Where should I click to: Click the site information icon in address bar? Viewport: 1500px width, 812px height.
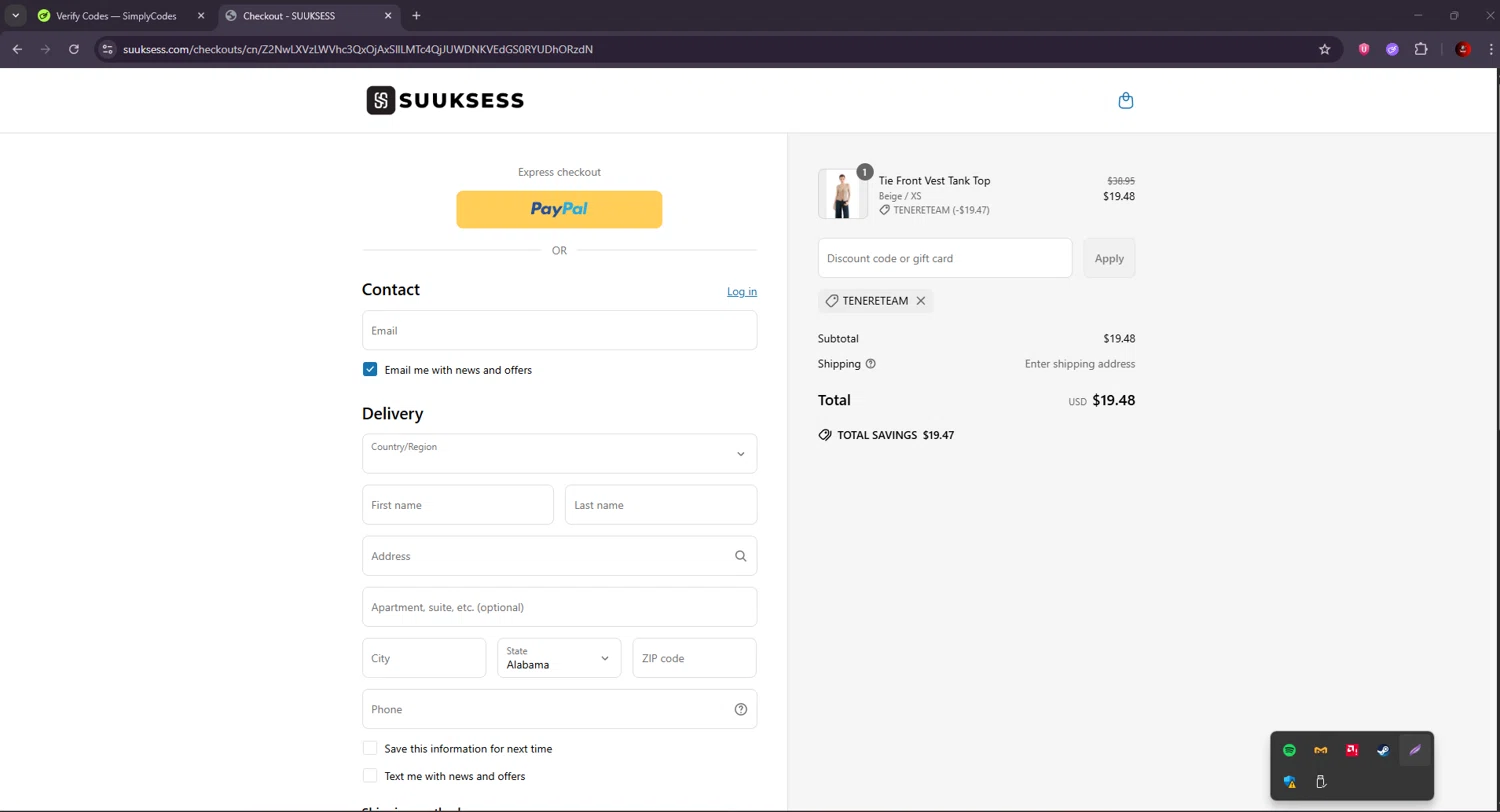coord(109,49)
